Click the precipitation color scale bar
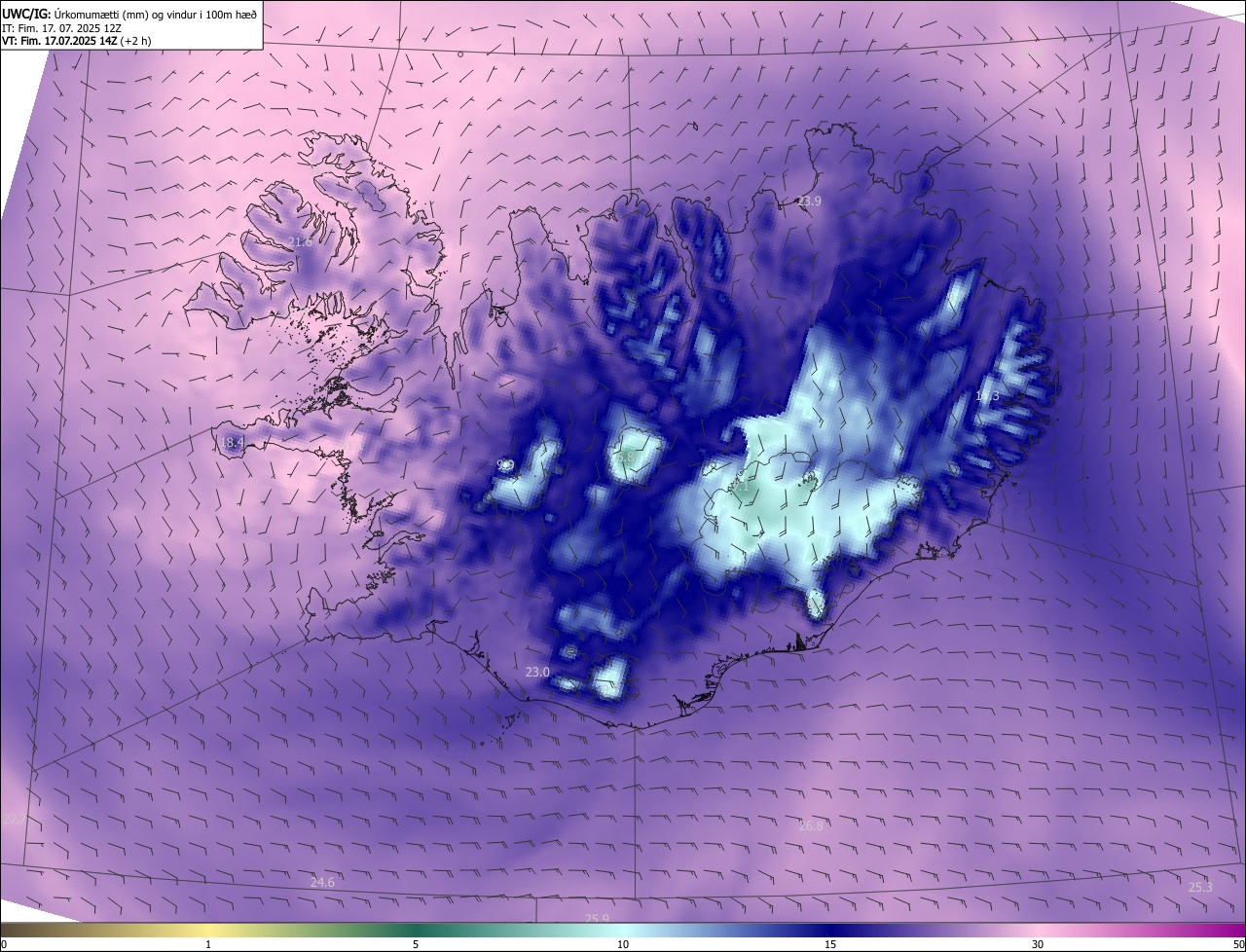The image size is (1246, 952). (623, 930)
